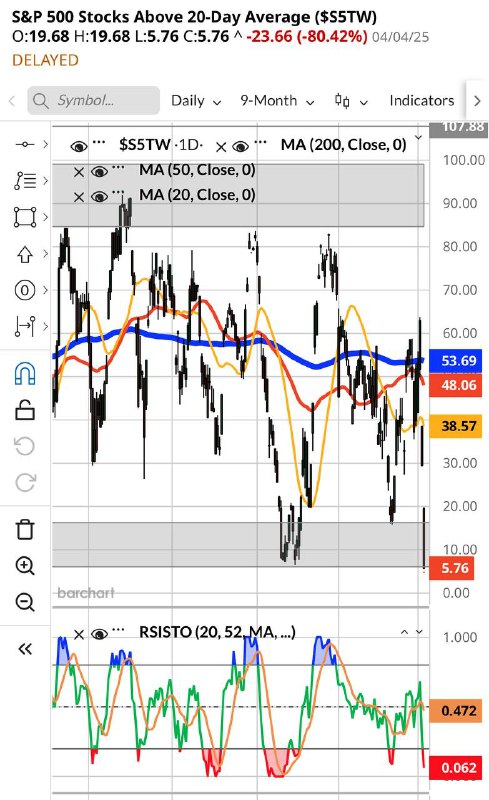
Task: Zoom out with the magnifier minus
Action: tap(25, 602)
